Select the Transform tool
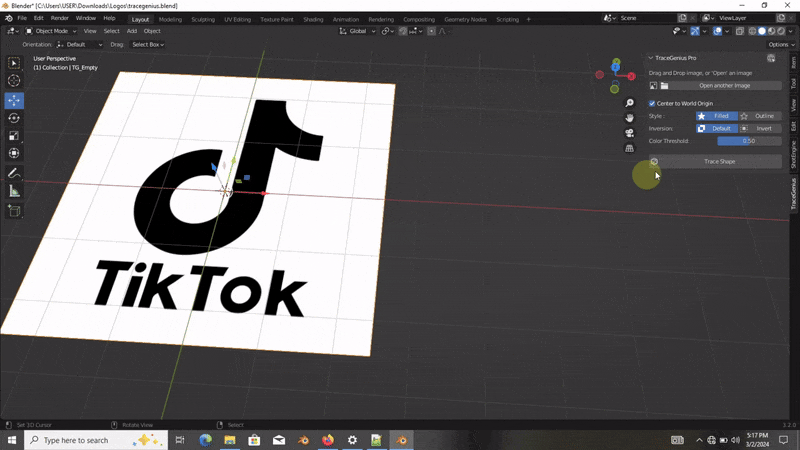800x450 pixels. [14, 153]
